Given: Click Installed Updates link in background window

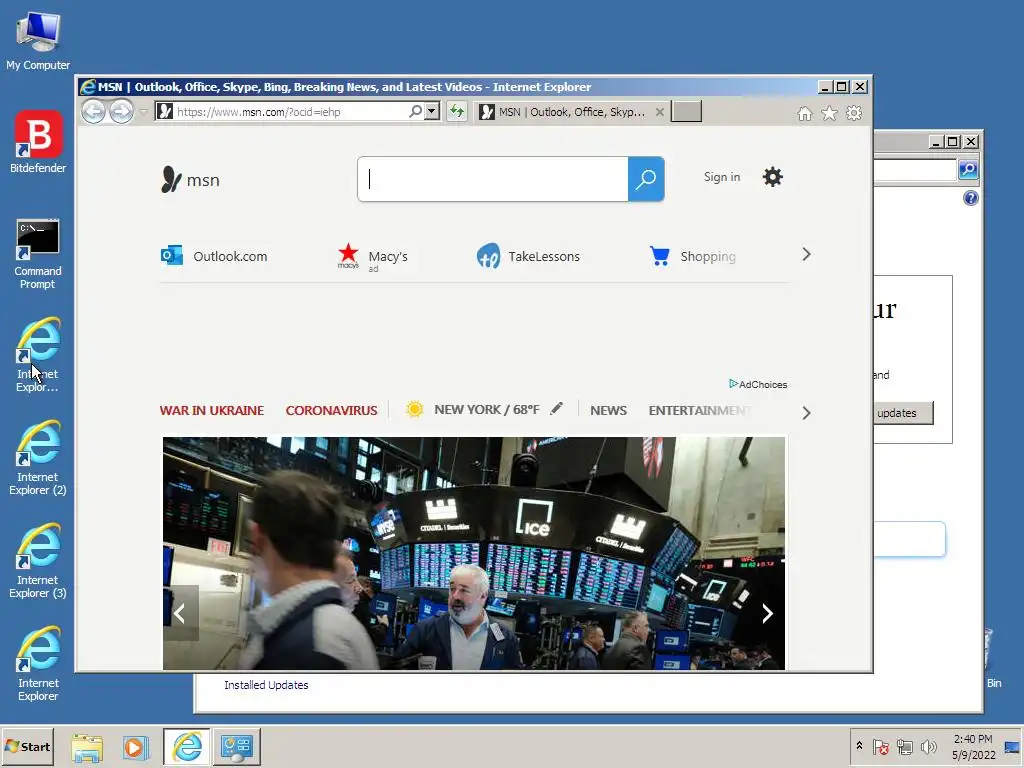Looking at the screenshot, I should pos(266,685).
